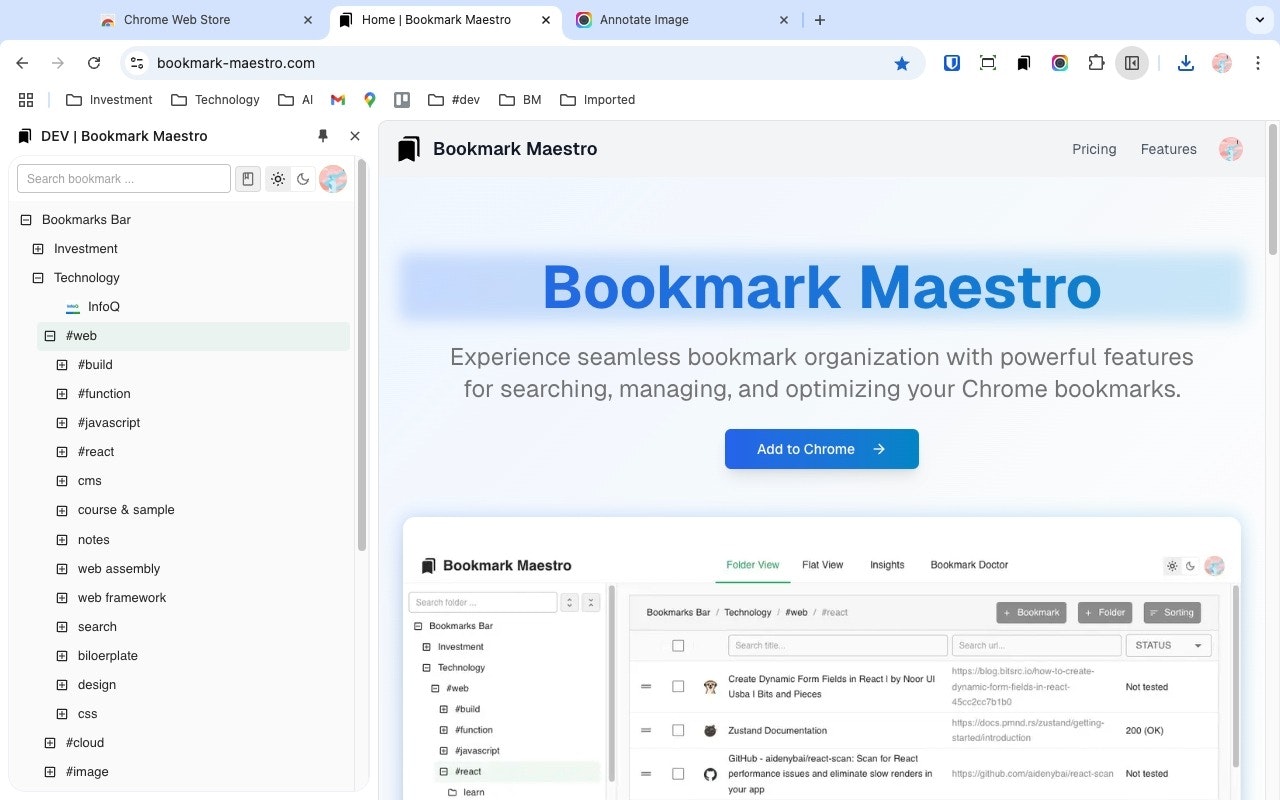The height and width of the screenshot is (800, 1280).
Task: Click the blue Bitwarden shield extension icon
Action: point(951,62)
